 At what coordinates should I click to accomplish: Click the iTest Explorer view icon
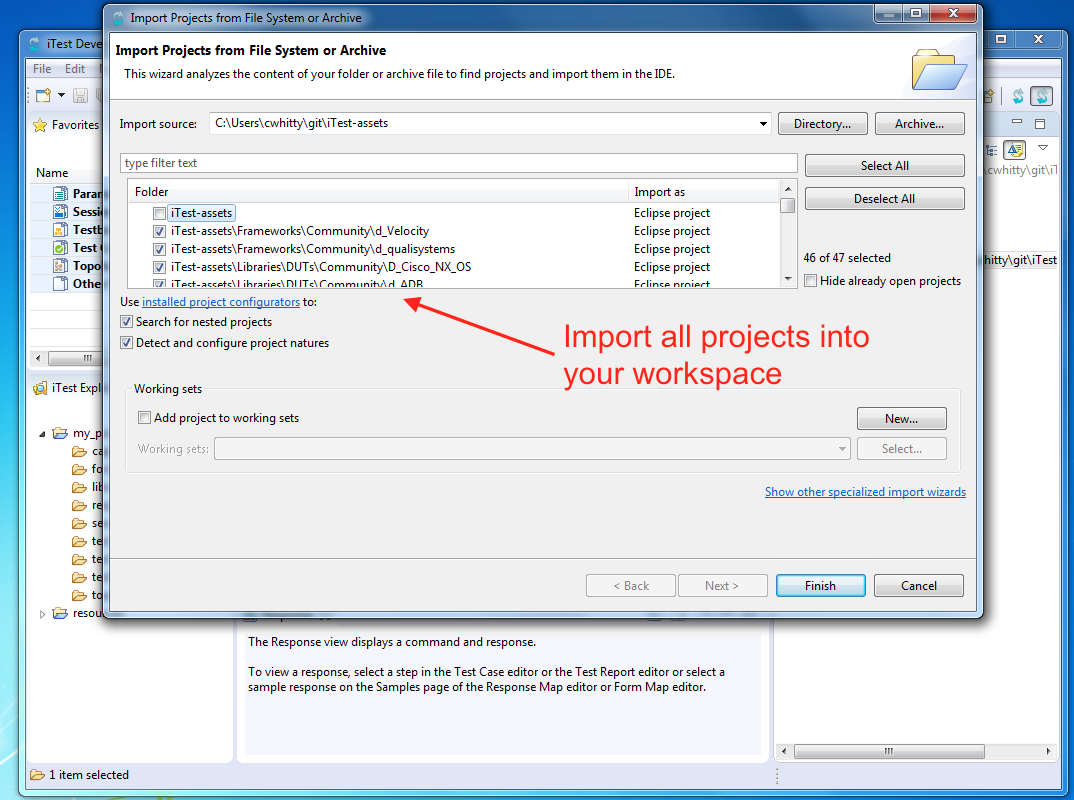[x=40, y=388]
